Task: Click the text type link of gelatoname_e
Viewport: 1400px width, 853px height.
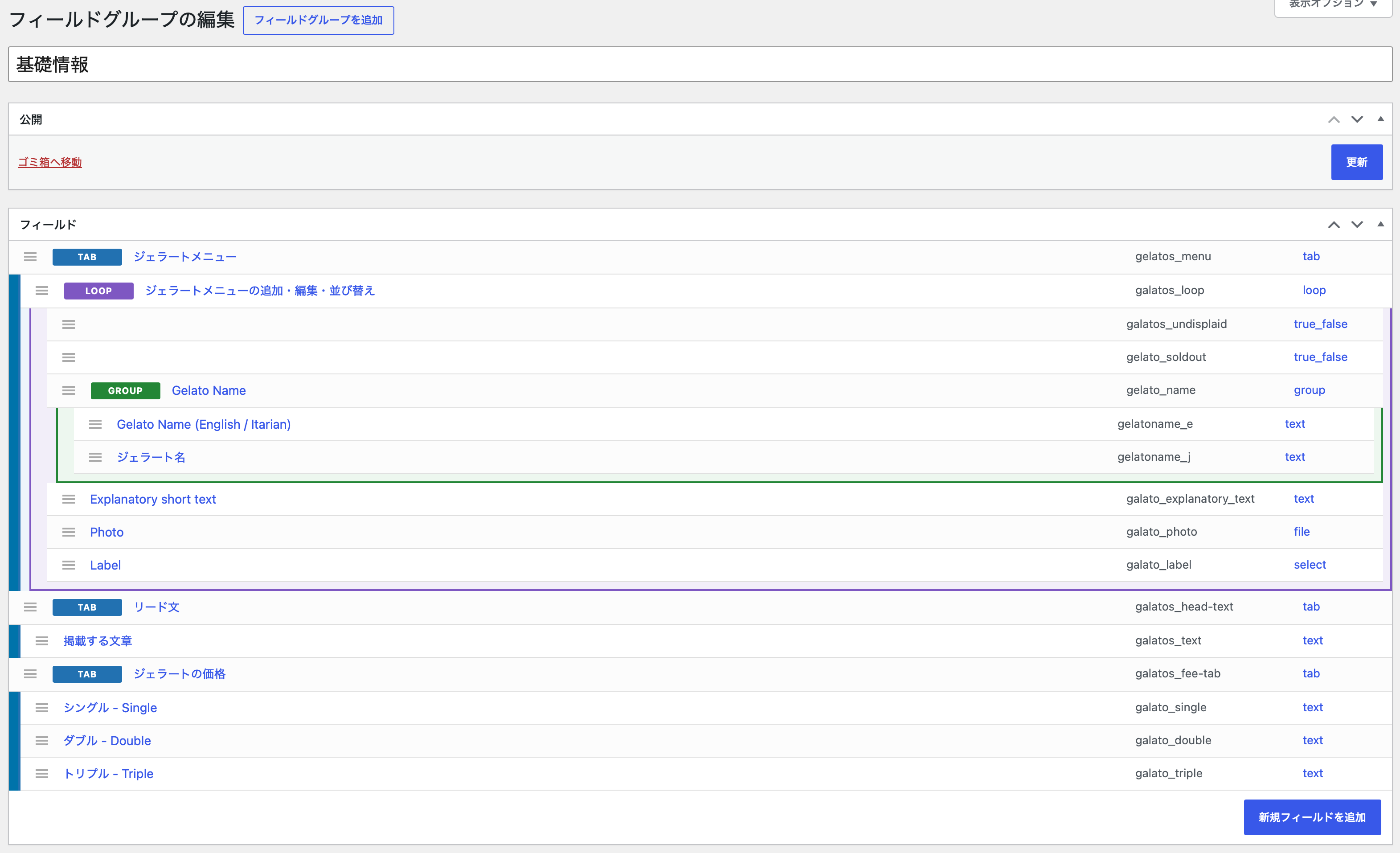Action: click(x=1295, y=425)
